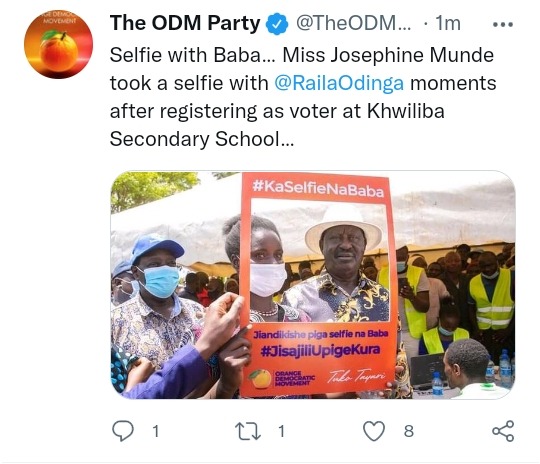Image resolution: width=540 pixels, height=464 pixels.
Task: Open the reply speech bubble icon
Action: click(123, 431)
